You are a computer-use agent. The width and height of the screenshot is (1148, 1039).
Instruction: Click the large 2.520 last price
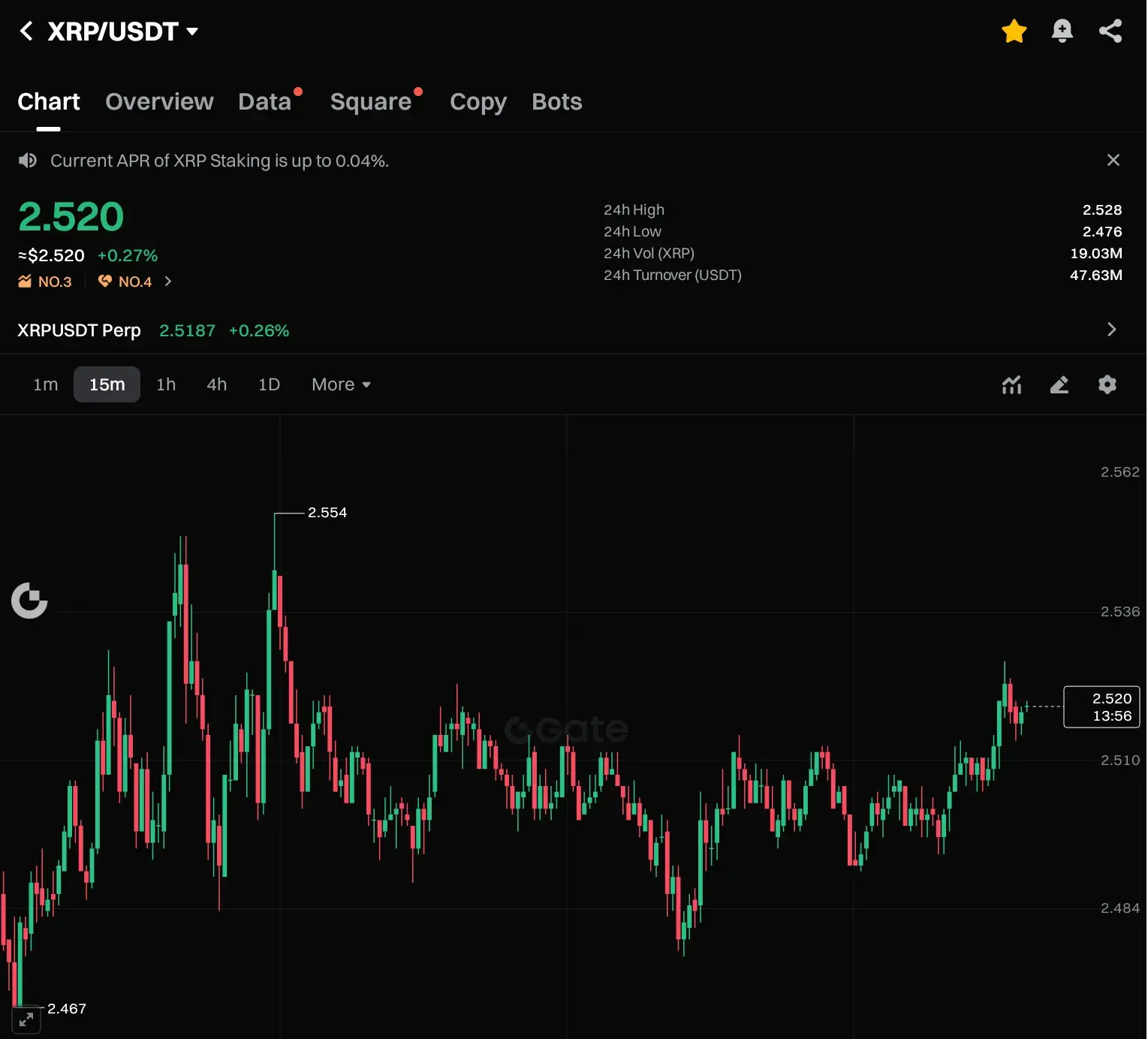(x=71, y=217)
